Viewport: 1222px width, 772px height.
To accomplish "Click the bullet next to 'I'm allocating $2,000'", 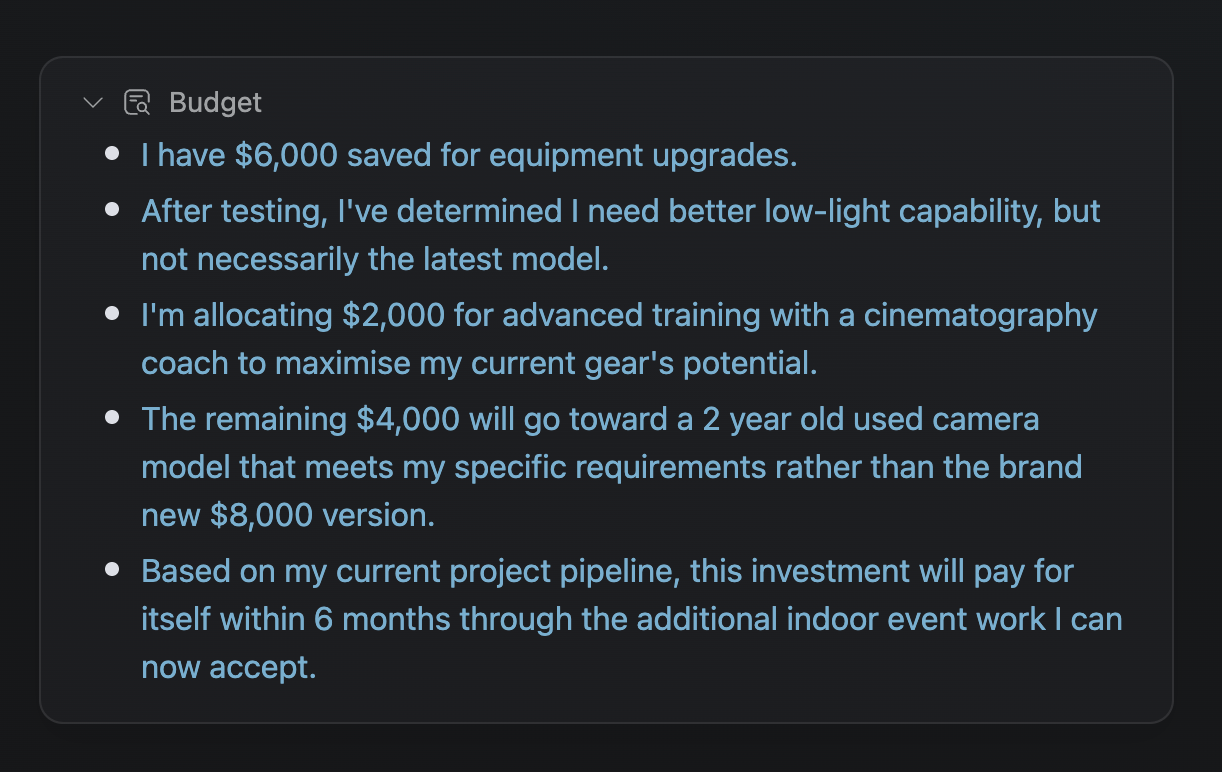I will click(x=112, y=314).
